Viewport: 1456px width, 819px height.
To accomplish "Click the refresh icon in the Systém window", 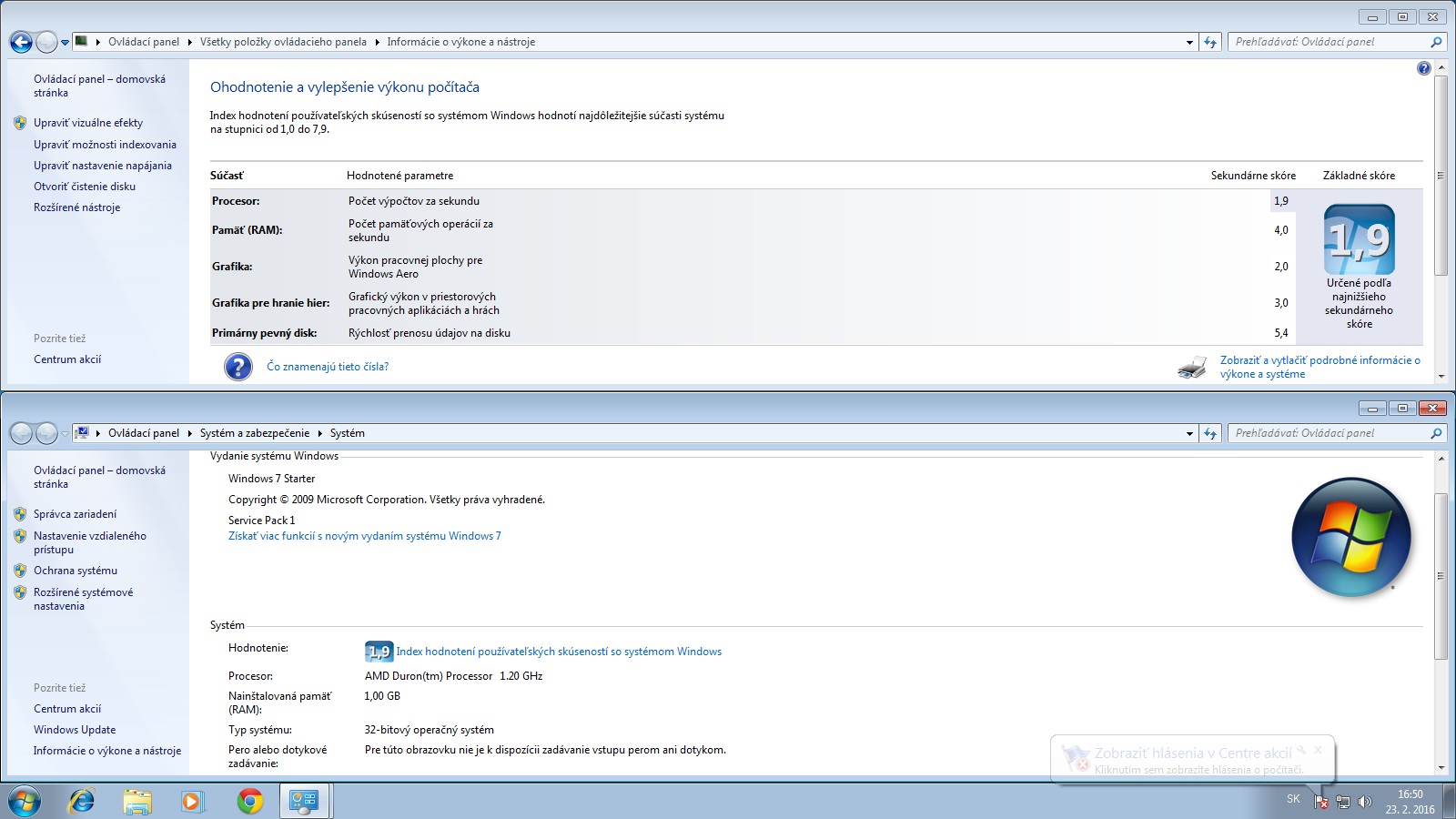I will [1210, 433].
